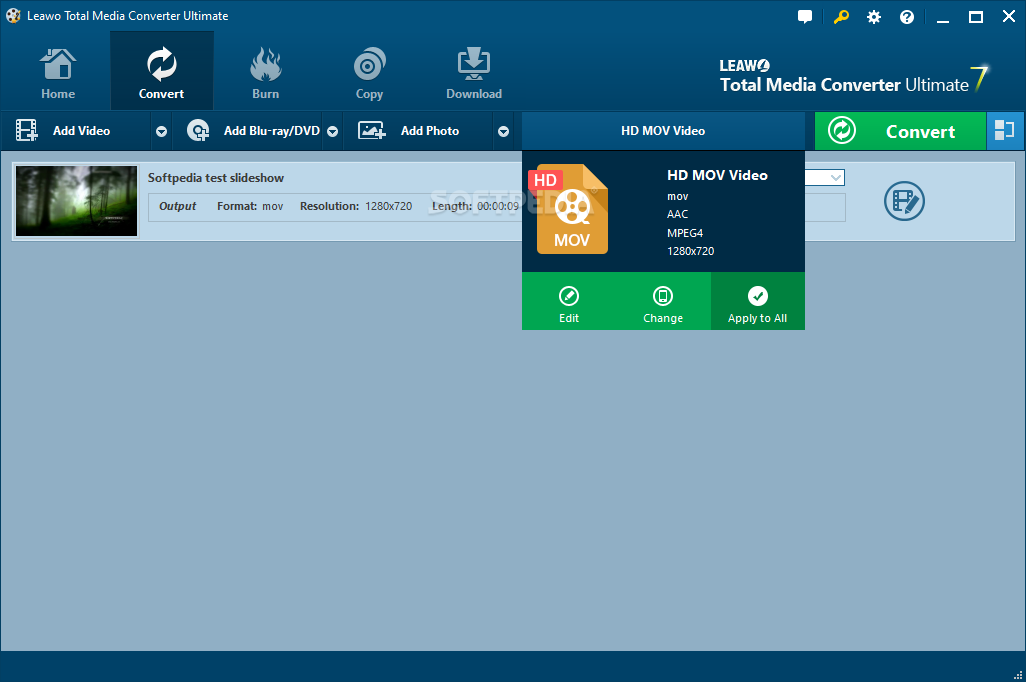Click the 'Format: mov' output text
Viewport: 1026px width, 682px height.
click(x=250, y=206)
